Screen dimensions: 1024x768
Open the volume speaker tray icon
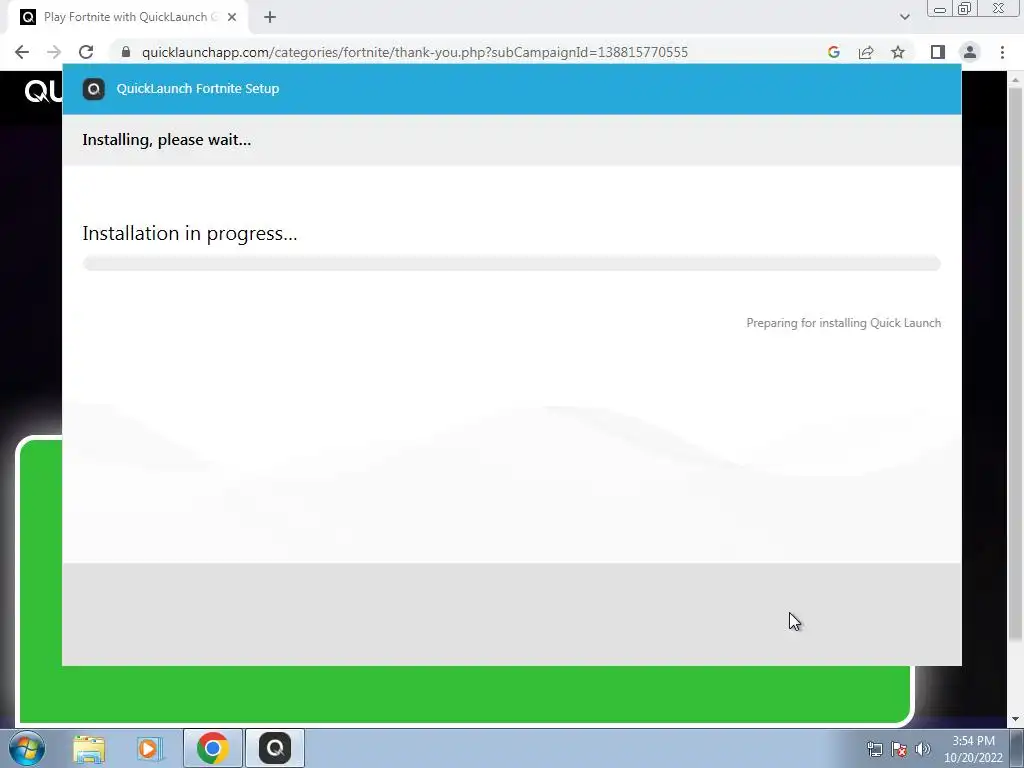923,749
